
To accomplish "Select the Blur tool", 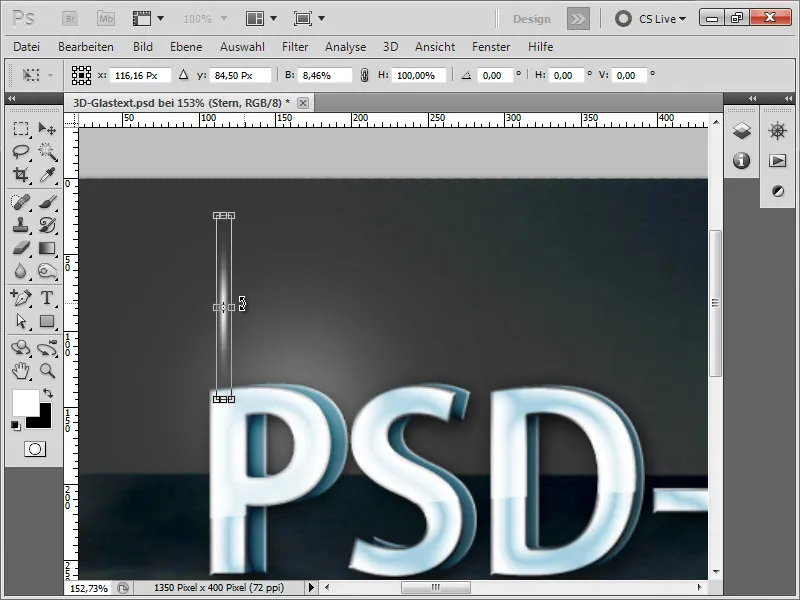I will click(20, 271).
